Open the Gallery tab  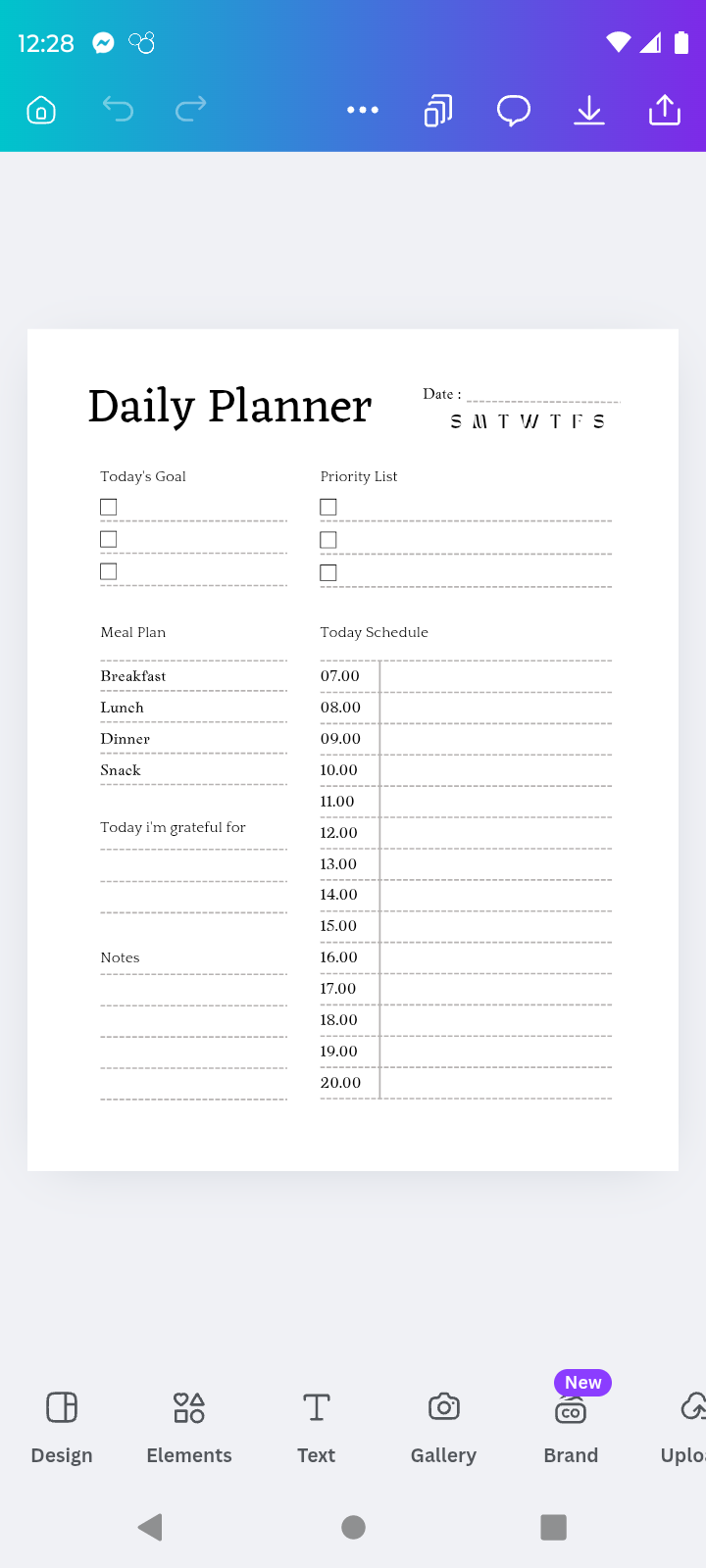coord(443,1425)
